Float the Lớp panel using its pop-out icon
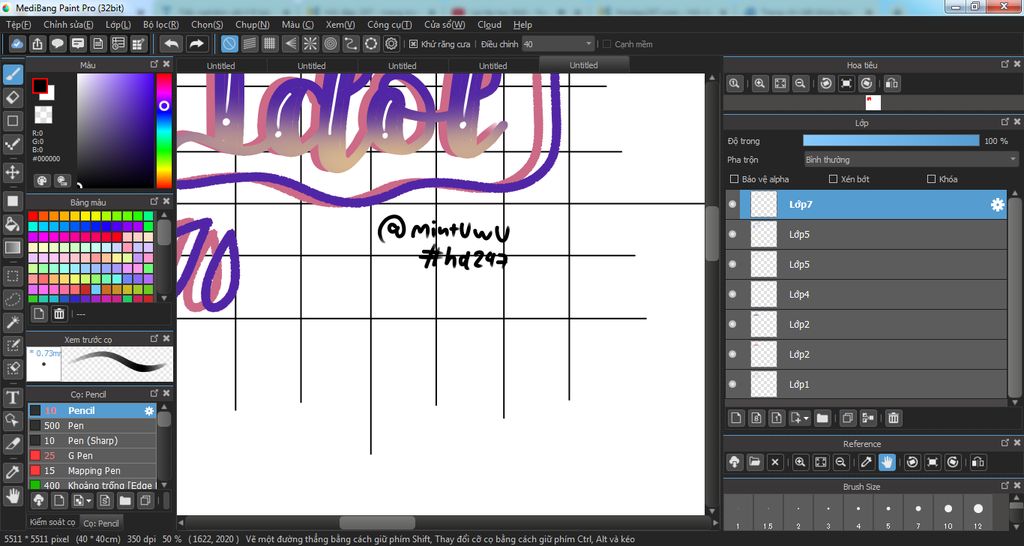Viewport: 1024px width, 546px height. [x=1005, y=122]
